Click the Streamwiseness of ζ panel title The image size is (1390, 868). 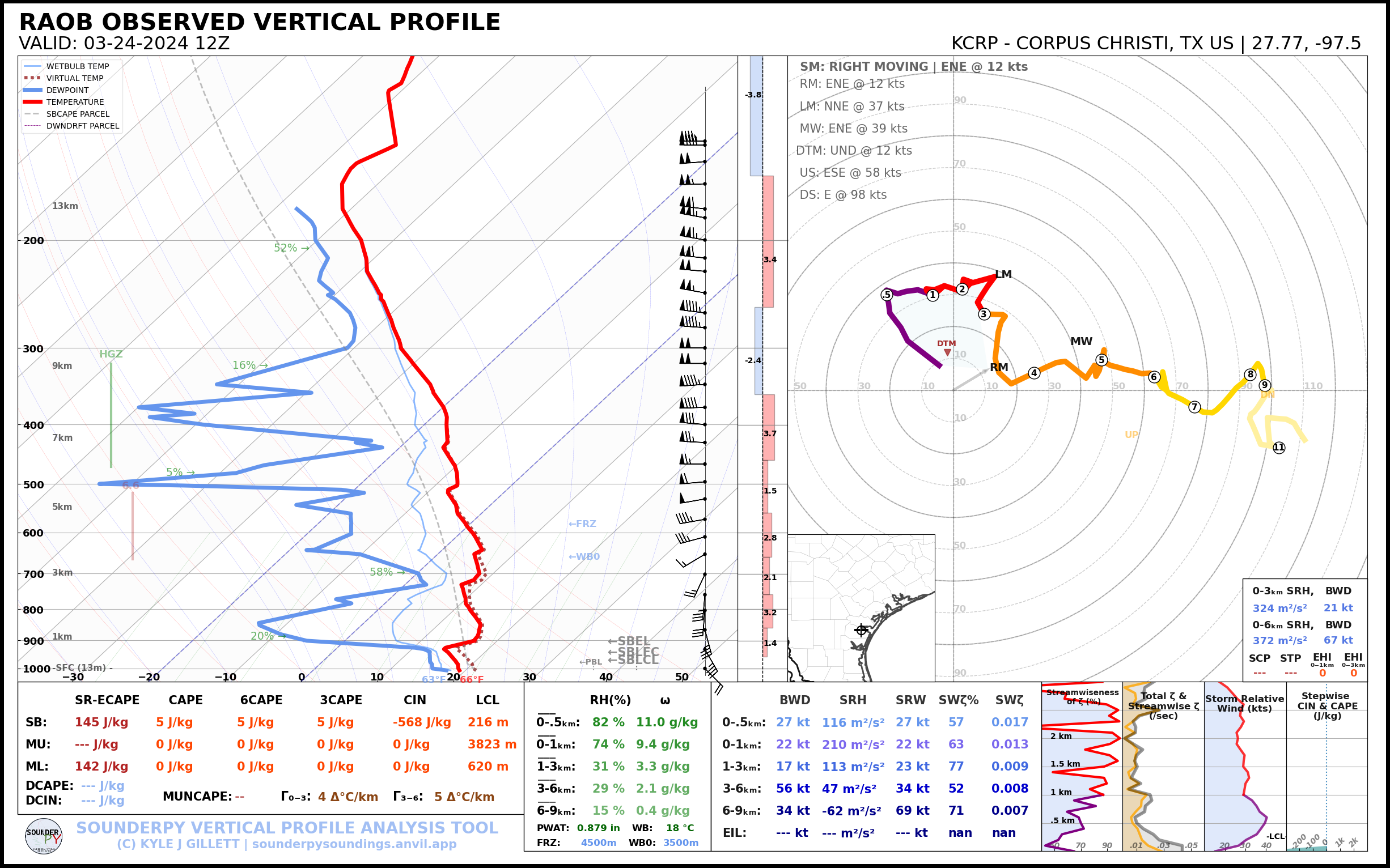click(x=1082, y=696)
